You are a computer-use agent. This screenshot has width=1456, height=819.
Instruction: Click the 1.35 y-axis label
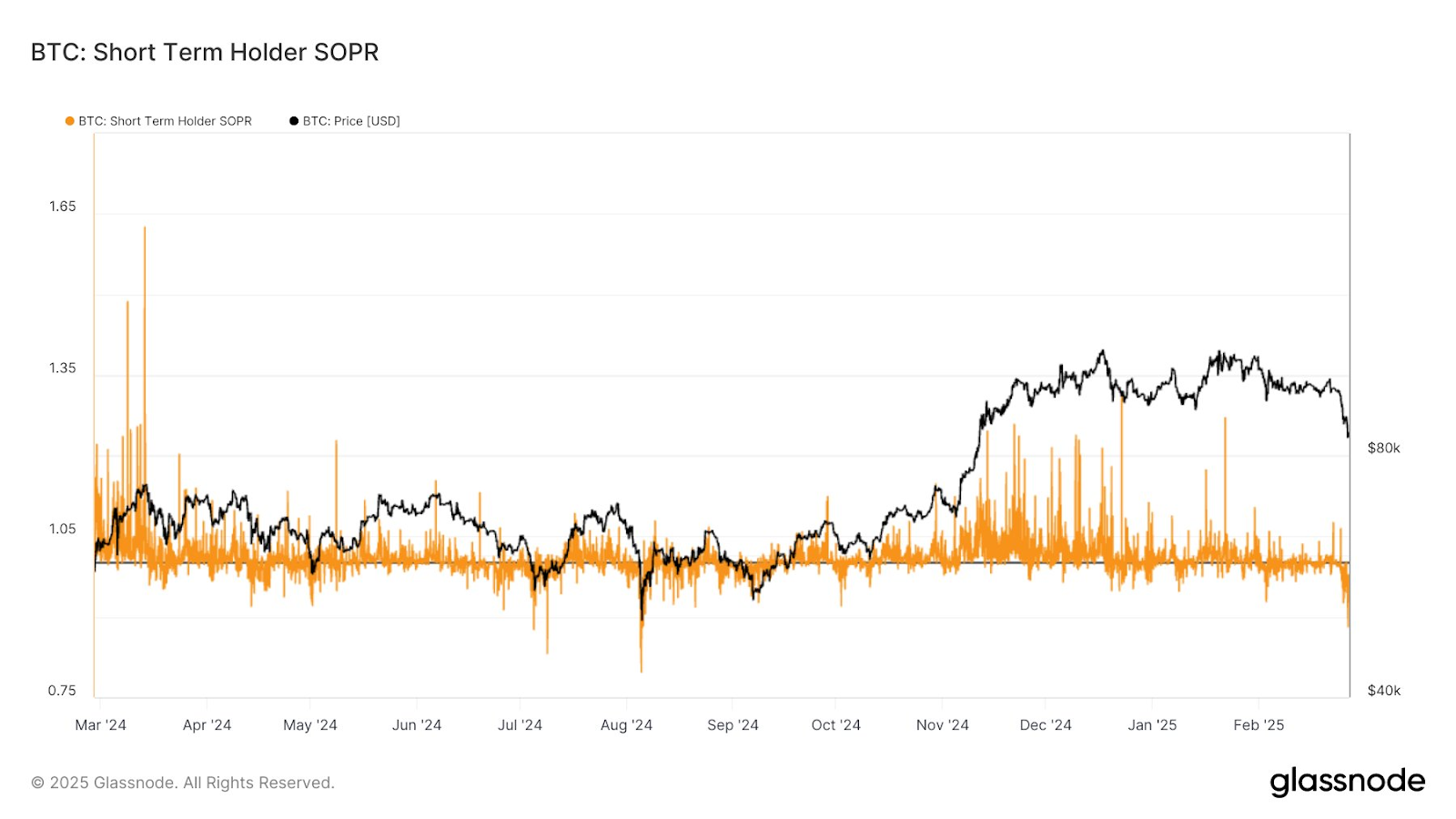(63, 369)
